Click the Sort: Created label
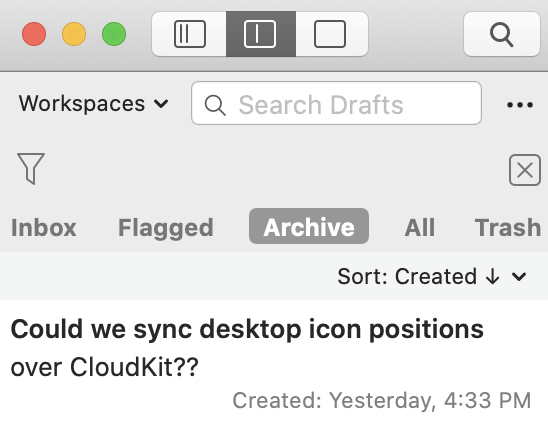Image resolution: width=548 pixels, height=422 pixels. coord(407,276)
